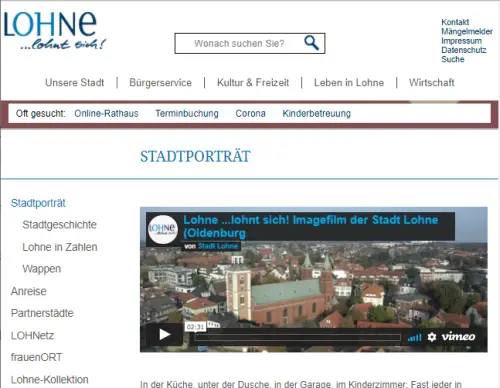Click the round Lohne avatar in video
The image size is (500, 388).
(x=163, y=229)
